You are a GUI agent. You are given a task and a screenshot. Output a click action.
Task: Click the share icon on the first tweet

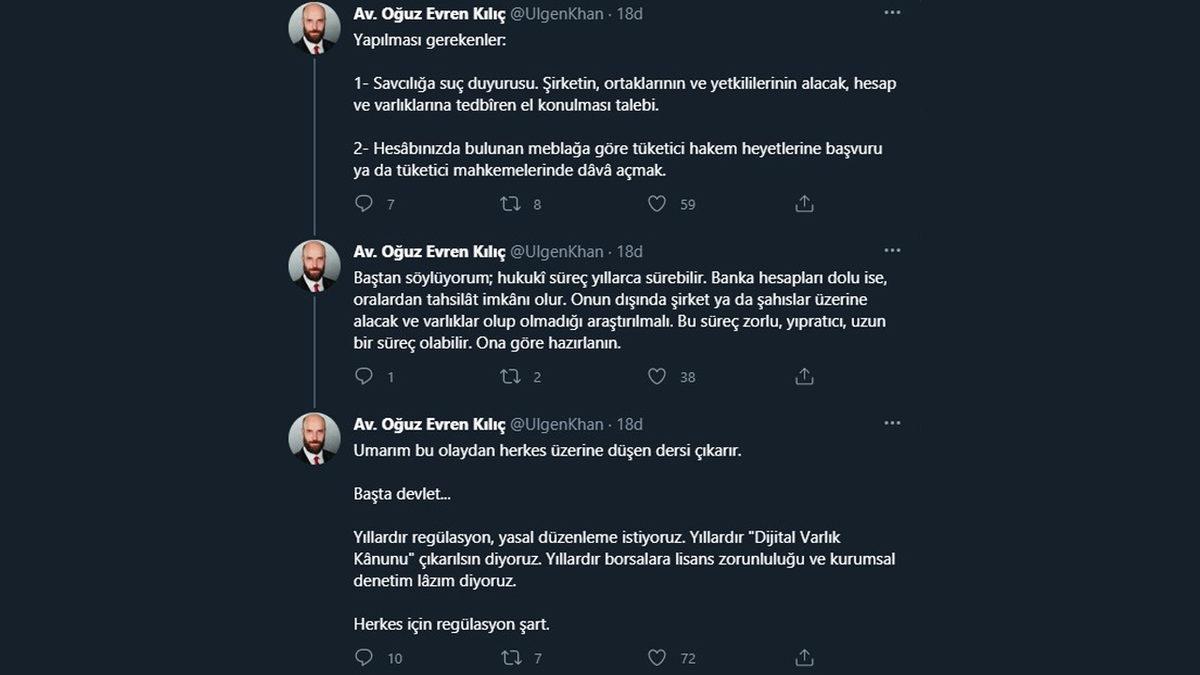coord(803,203)
